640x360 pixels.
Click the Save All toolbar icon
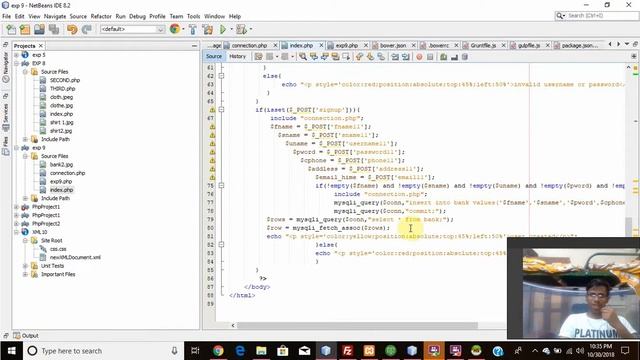54,29
